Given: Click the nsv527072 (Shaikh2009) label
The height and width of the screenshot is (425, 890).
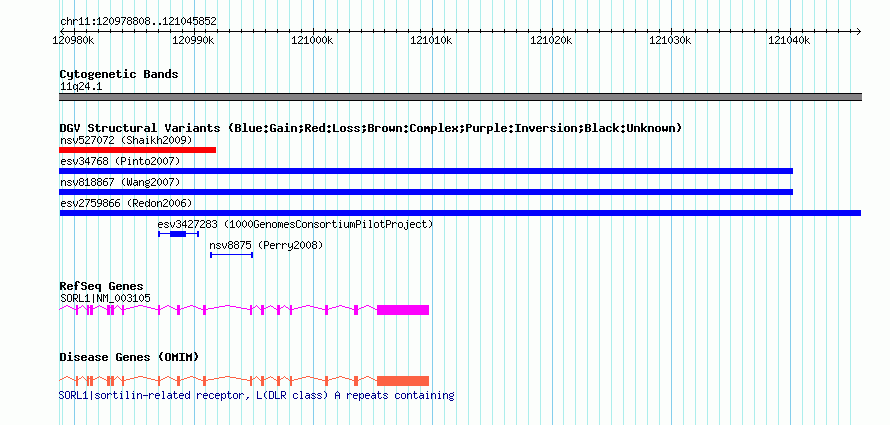Looking at the screenshot, I should tap(126, 140).
